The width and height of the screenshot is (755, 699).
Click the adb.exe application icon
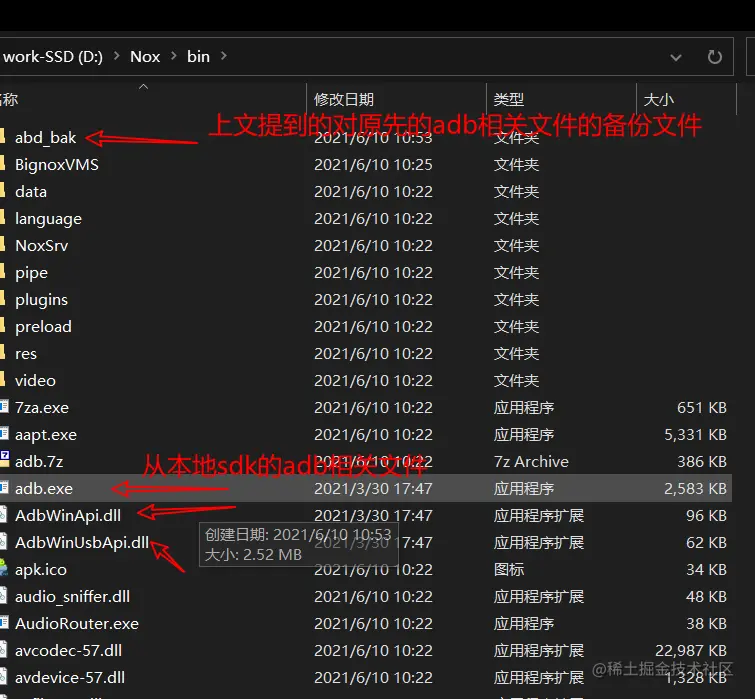(4, 488)
